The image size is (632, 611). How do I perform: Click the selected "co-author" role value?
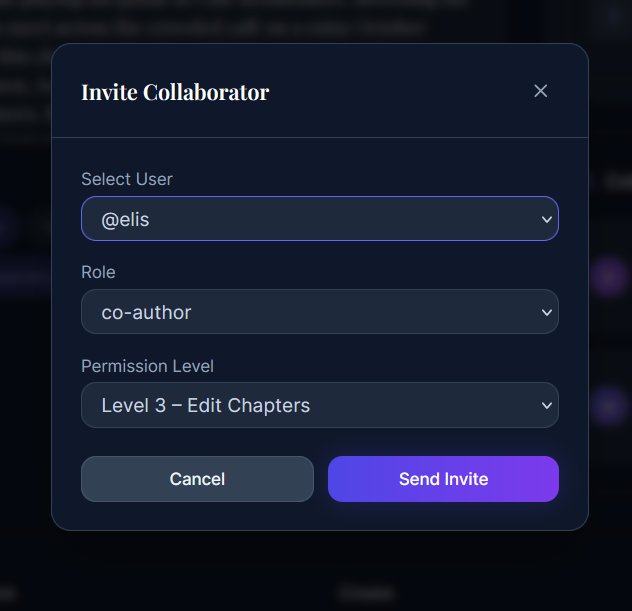coord(146,312)
